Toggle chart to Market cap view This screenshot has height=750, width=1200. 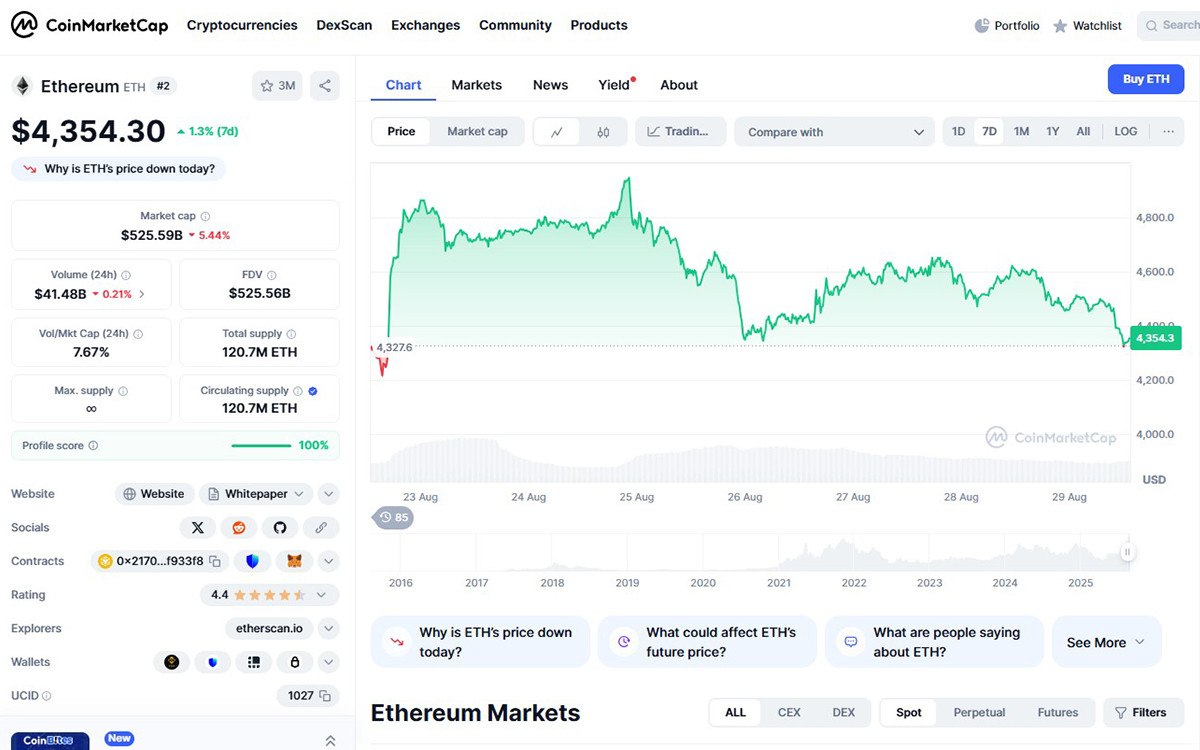pos(477,132)
